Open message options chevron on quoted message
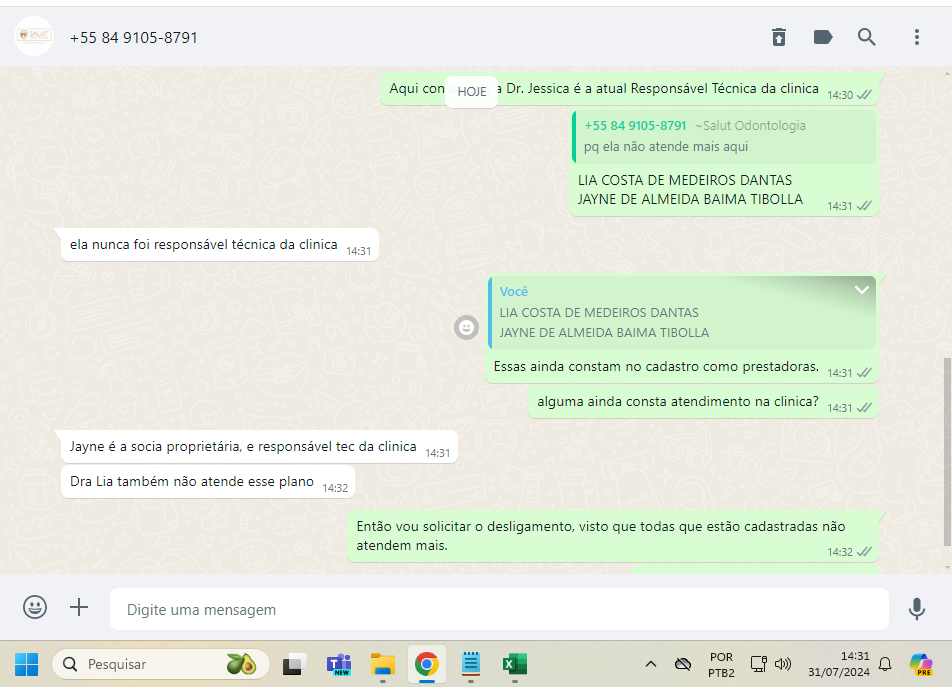The width and height of the screenshot is (952, 687). pos(862,290)
